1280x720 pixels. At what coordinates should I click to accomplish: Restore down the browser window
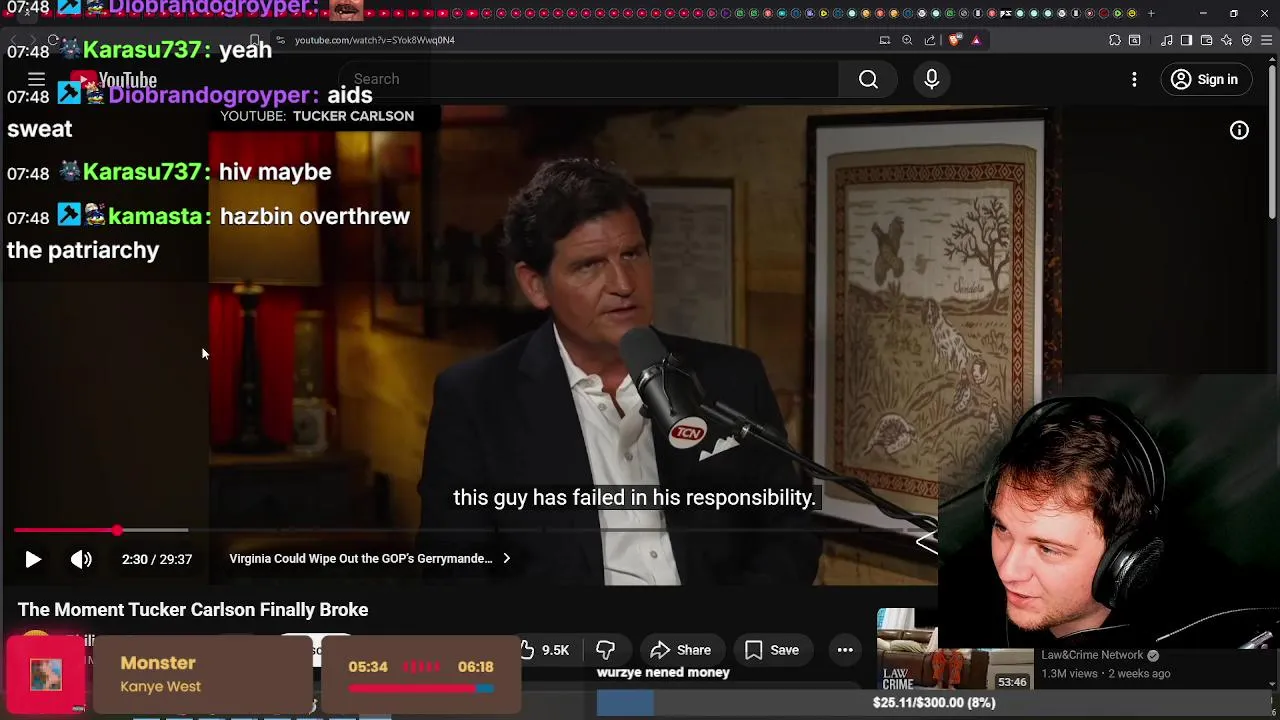pyautogui.click(x=1234, y=13)
